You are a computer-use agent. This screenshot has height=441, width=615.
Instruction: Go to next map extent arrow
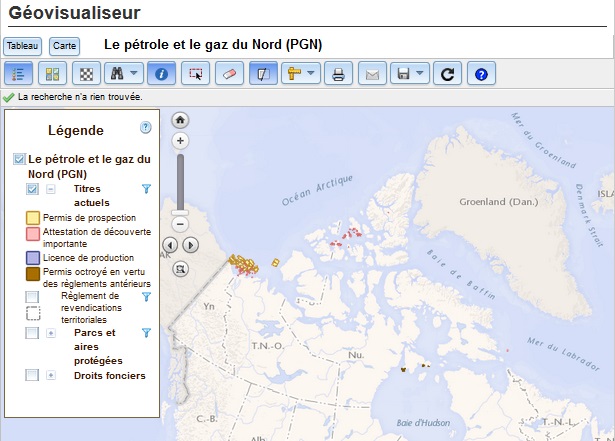(191, 245)
